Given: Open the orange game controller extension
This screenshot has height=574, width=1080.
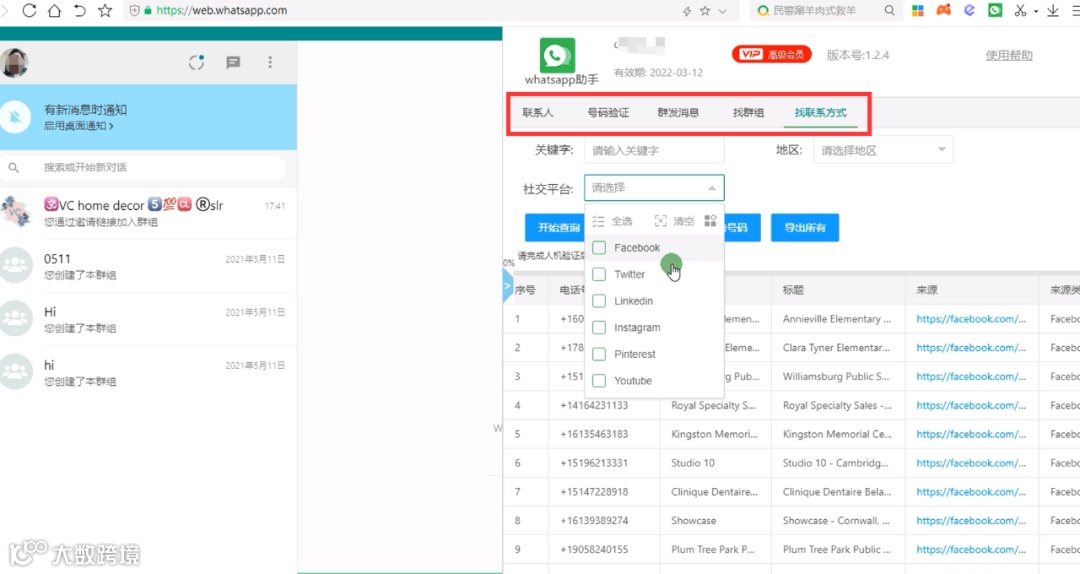Looking at the screenshot, I should pos(944,10).
